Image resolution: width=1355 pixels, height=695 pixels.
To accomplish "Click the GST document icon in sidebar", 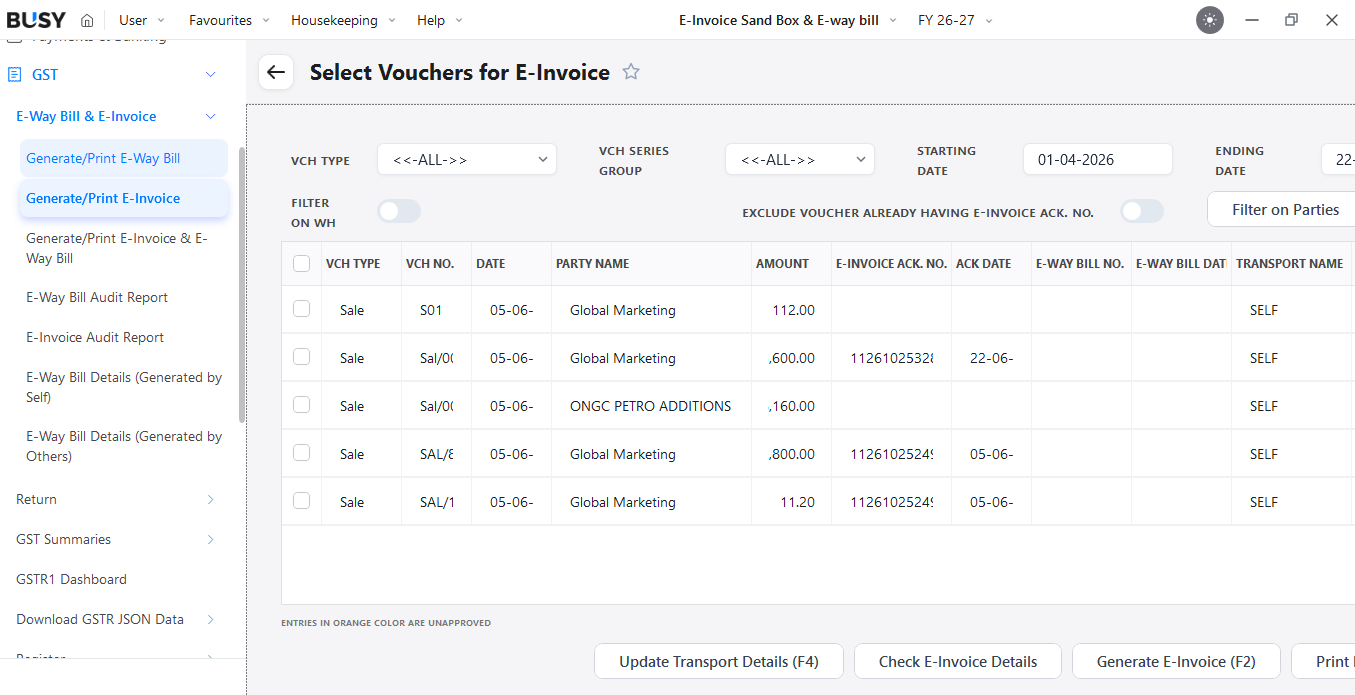I will coord(15,75).
